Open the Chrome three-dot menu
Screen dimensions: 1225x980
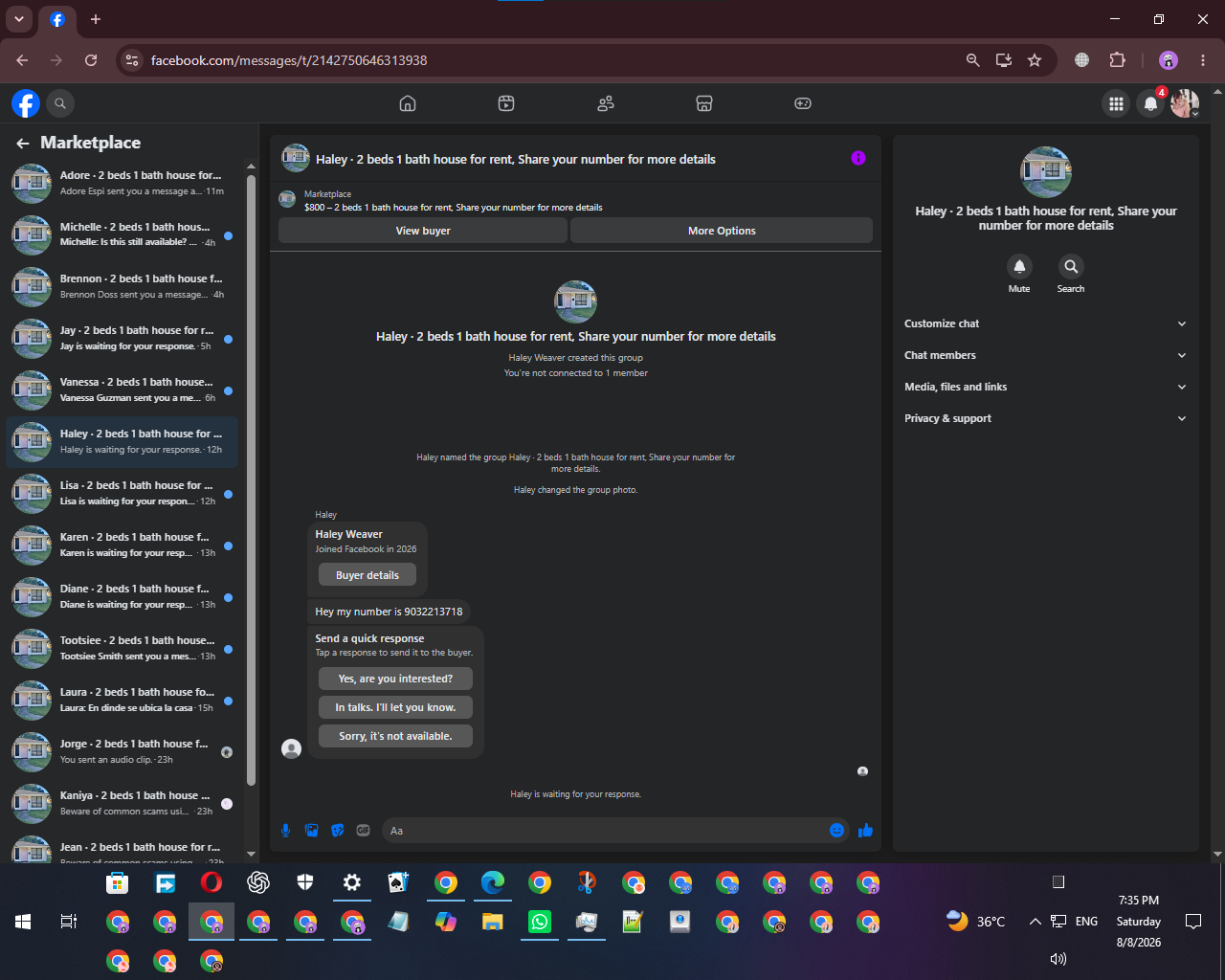(1203, 60)
